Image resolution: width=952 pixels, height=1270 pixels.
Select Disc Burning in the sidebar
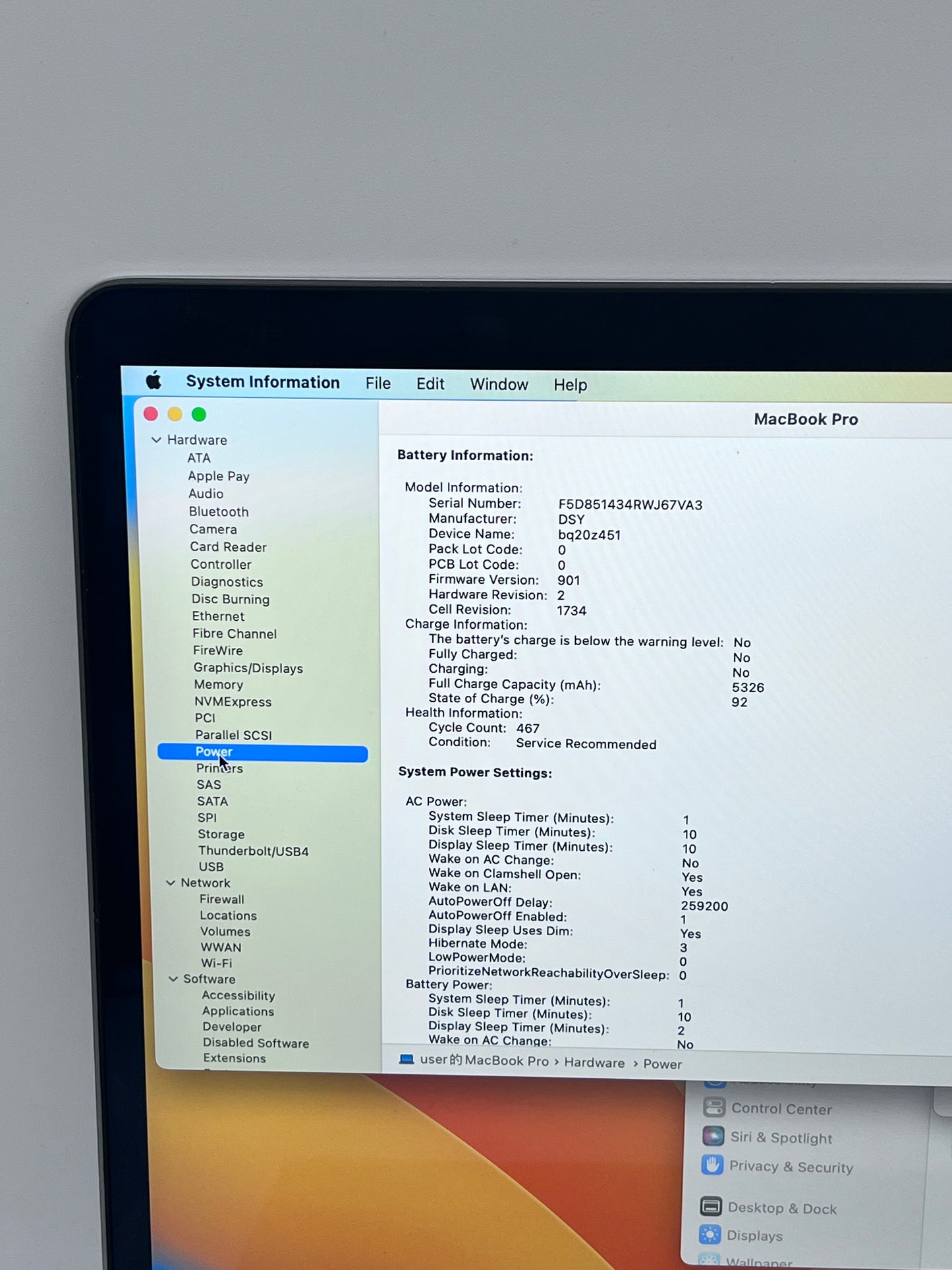pos(231,599)
